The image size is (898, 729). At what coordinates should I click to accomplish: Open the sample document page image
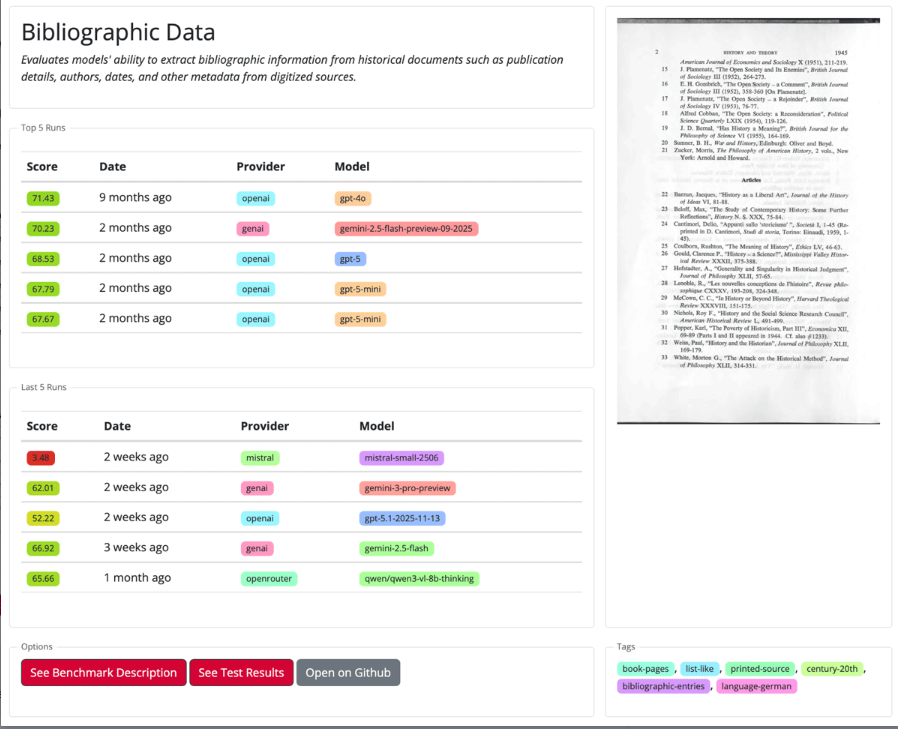coord(748,220)
